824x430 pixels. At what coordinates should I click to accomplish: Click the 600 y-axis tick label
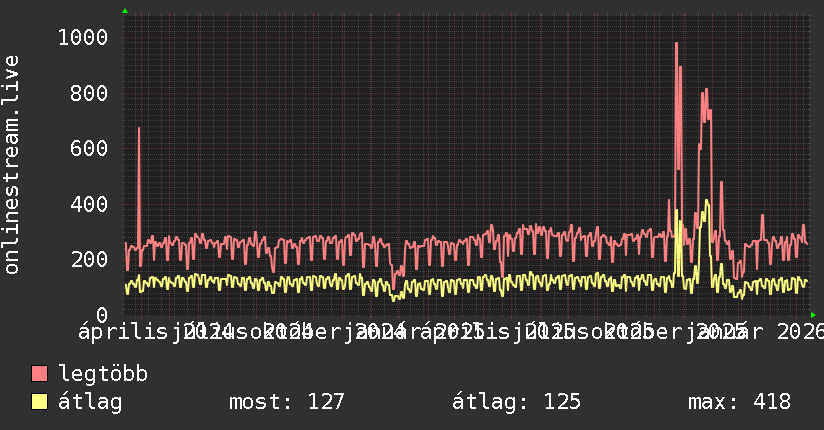[89, 149]
